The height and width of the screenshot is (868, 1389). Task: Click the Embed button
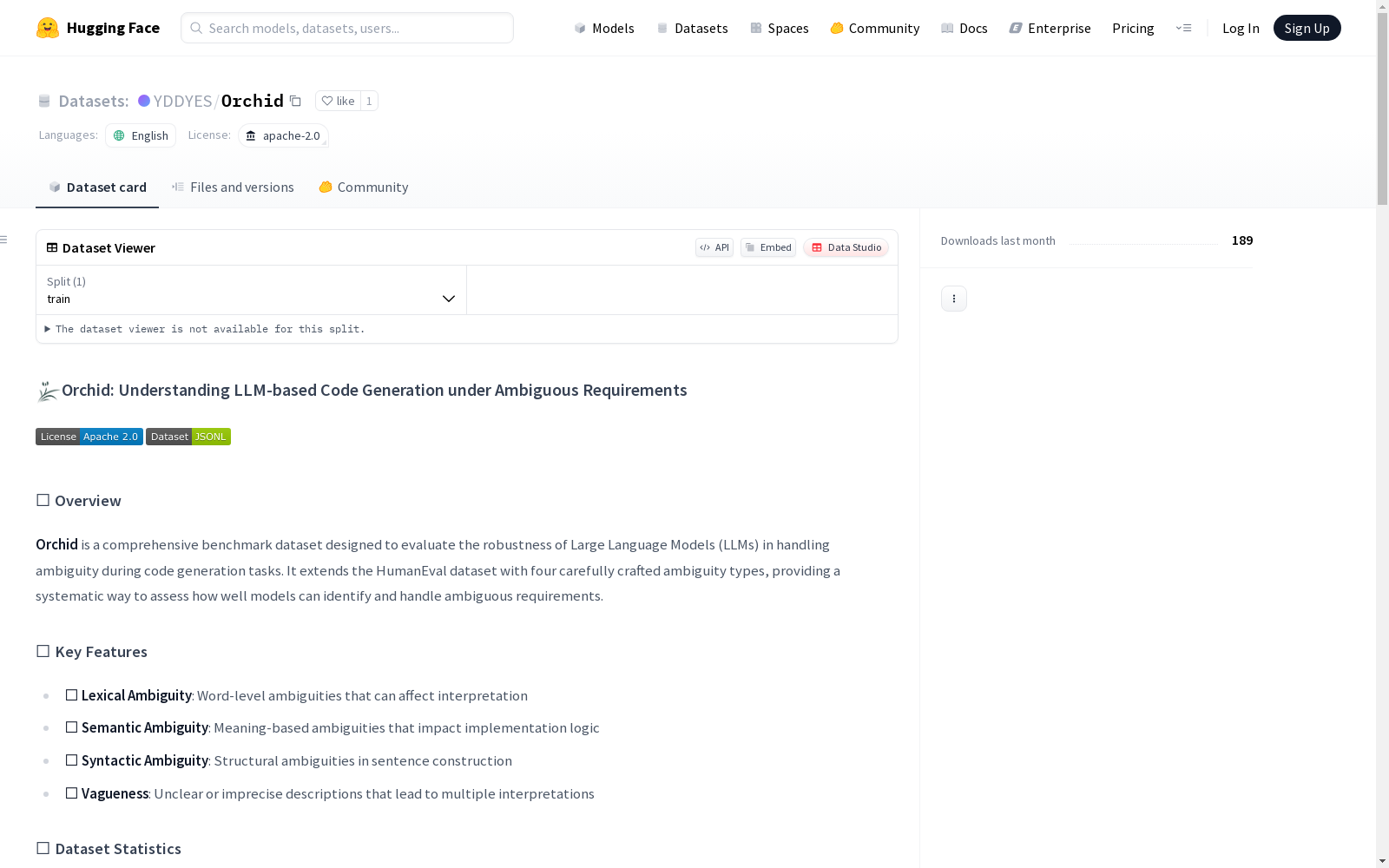point(768,247)
